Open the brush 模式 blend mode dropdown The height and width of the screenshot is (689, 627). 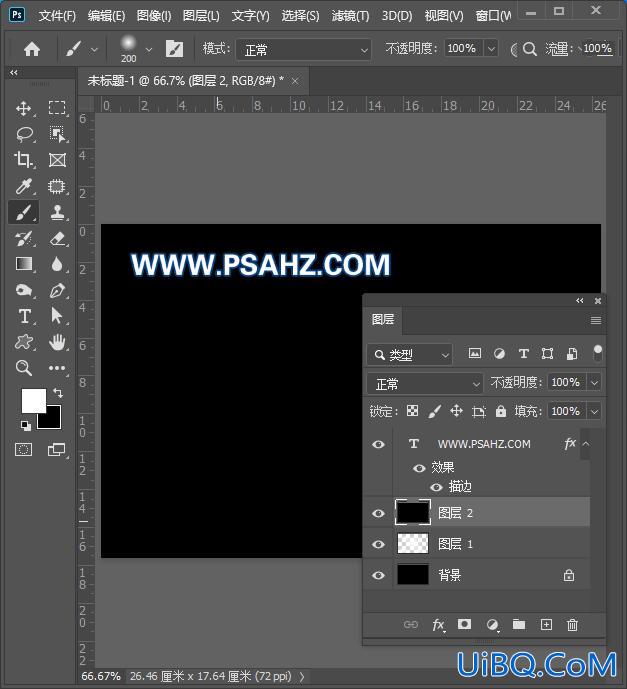point(304,50)
